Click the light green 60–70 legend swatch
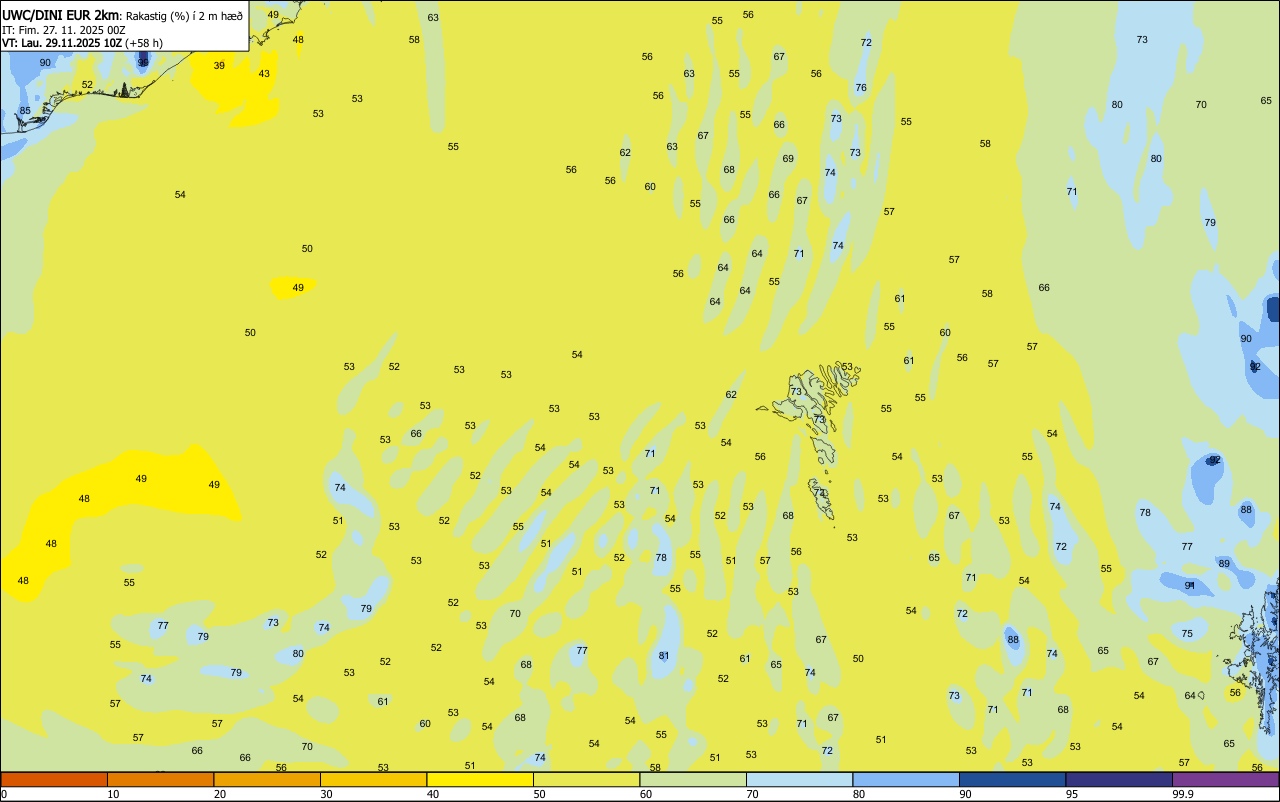The image size is (1280, 802). (693, 779)
